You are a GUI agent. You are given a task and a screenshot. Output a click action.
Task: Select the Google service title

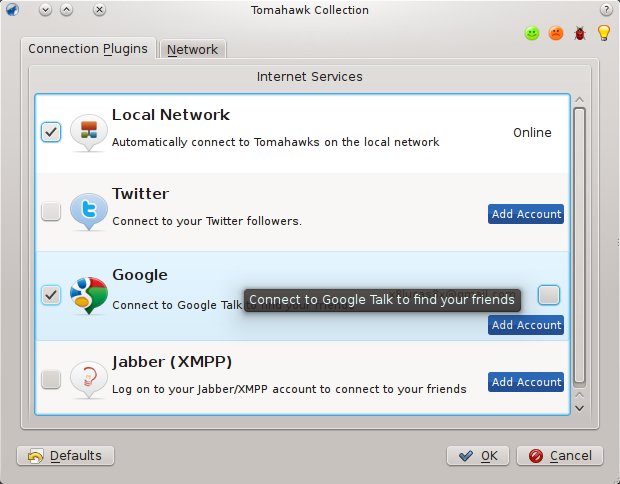click(140, 275)
